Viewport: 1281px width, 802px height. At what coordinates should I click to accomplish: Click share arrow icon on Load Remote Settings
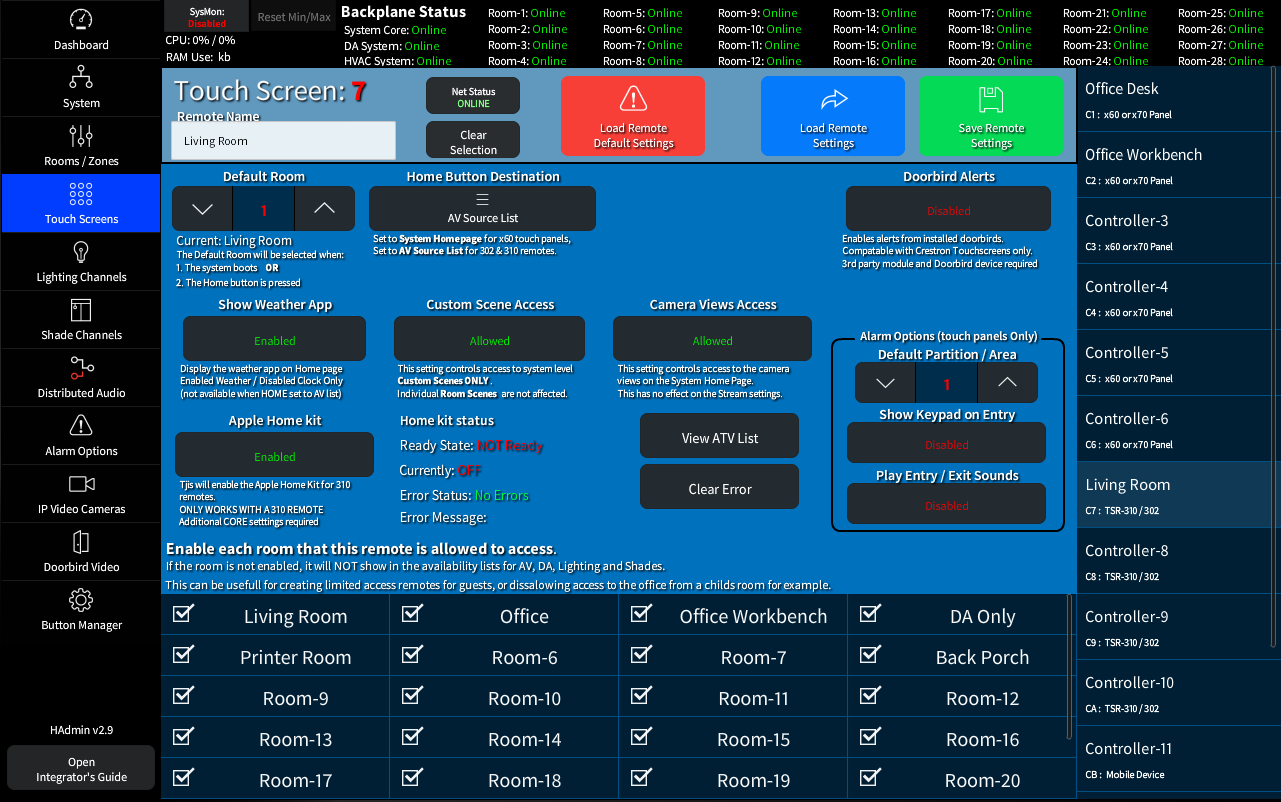[833, 98]
